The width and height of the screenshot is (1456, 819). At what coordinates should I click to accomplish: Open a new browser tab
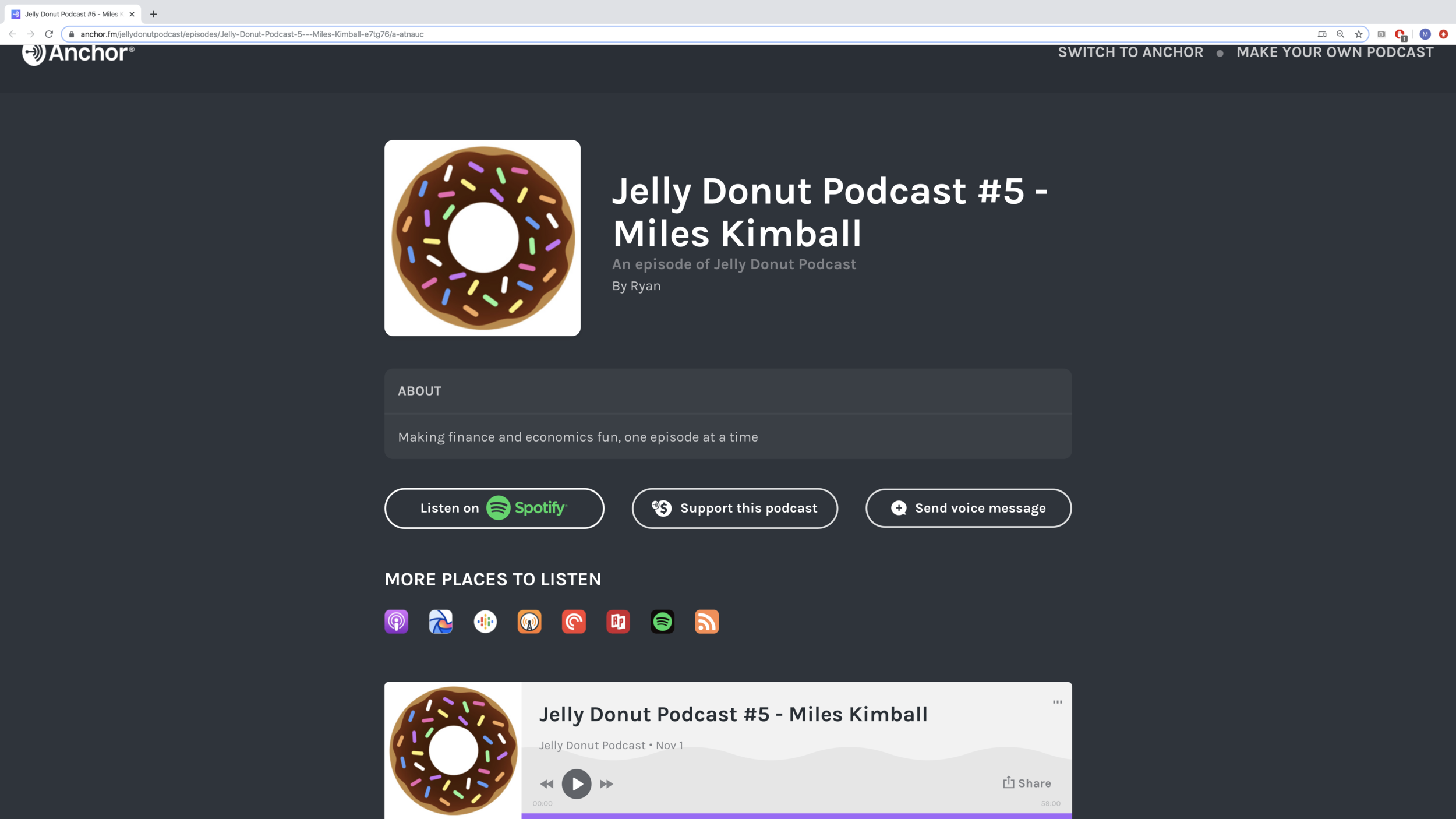pos(154,14)
